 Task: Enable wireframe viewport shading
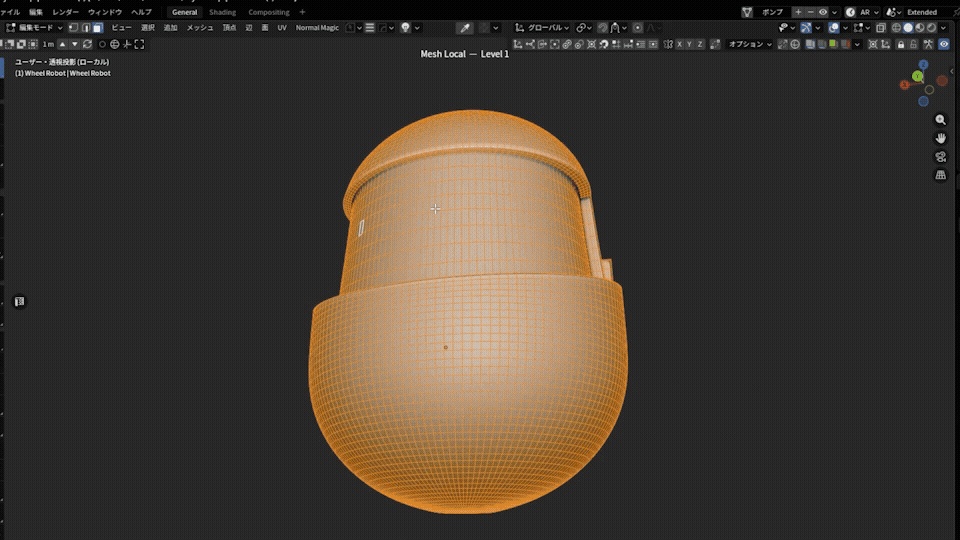[896, 28]
